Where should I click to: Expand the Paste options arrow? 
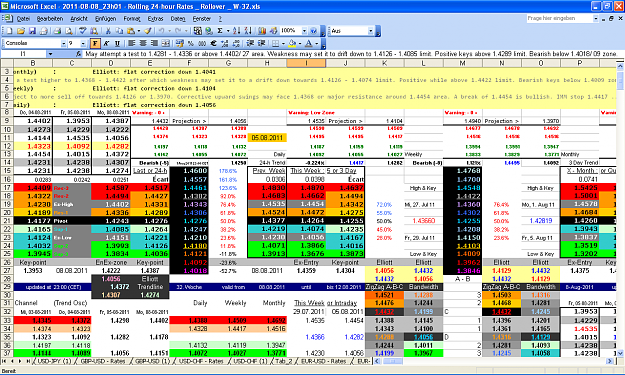coord(138,31)
